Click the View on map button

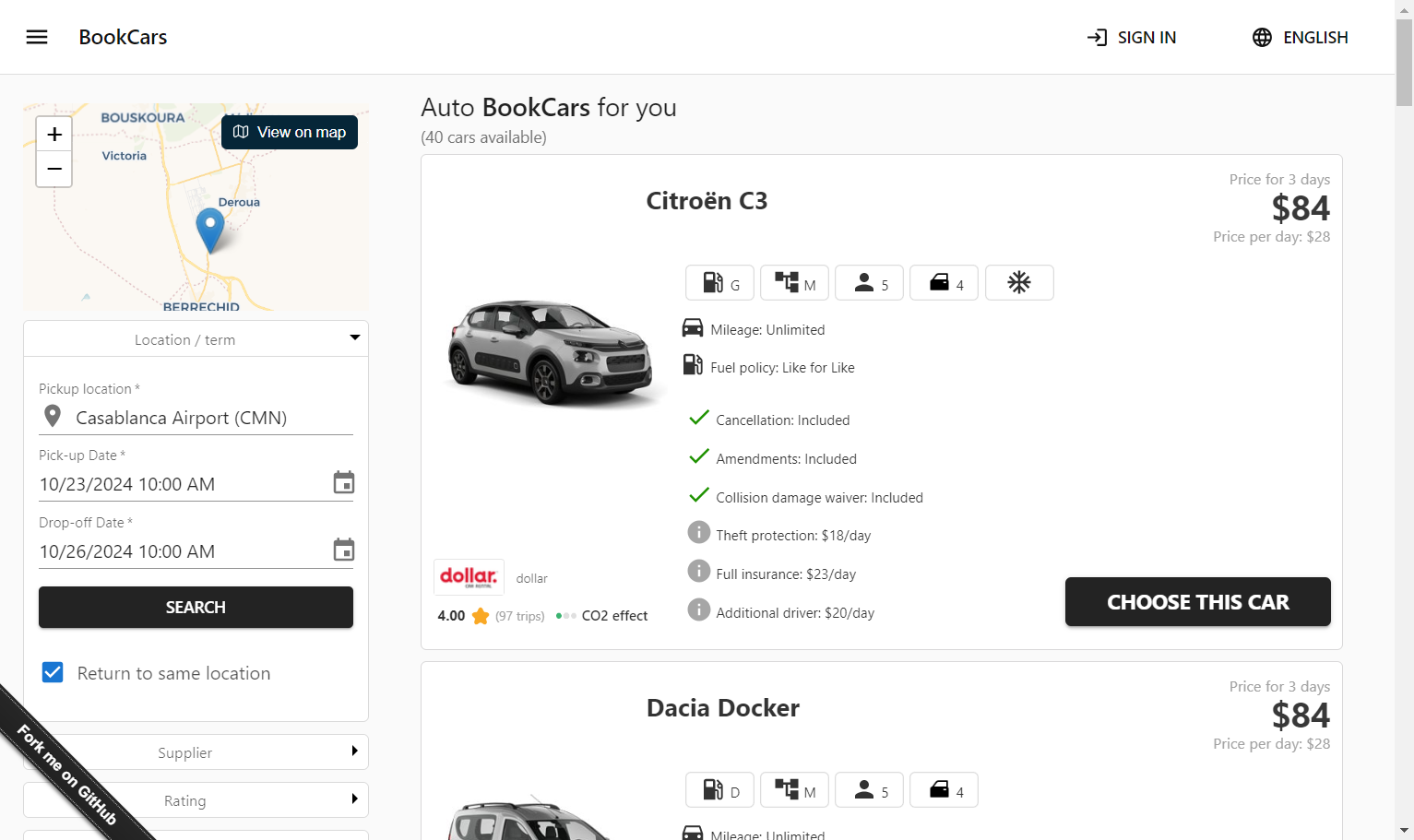[x=290, y=132]
